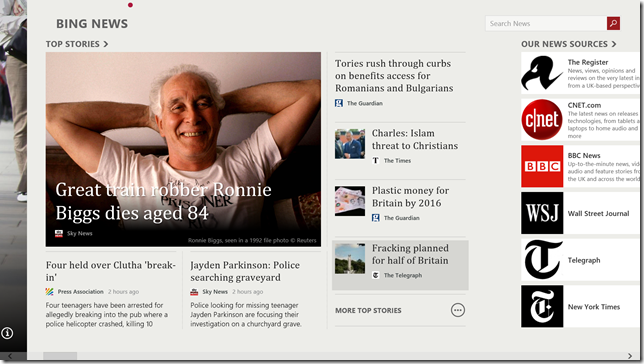644x364 pixels.
Task: Click The Times icon under Charles story
Action: (375, 161)
